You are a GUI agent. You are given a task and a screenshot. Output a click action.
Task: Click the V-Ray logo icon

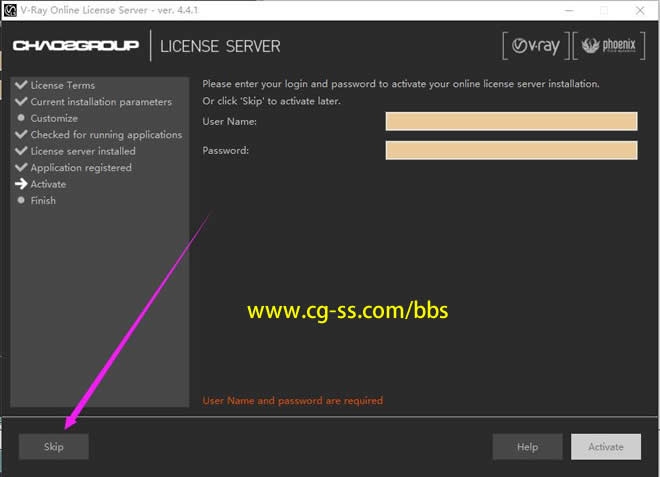click(x=537, y=46)
